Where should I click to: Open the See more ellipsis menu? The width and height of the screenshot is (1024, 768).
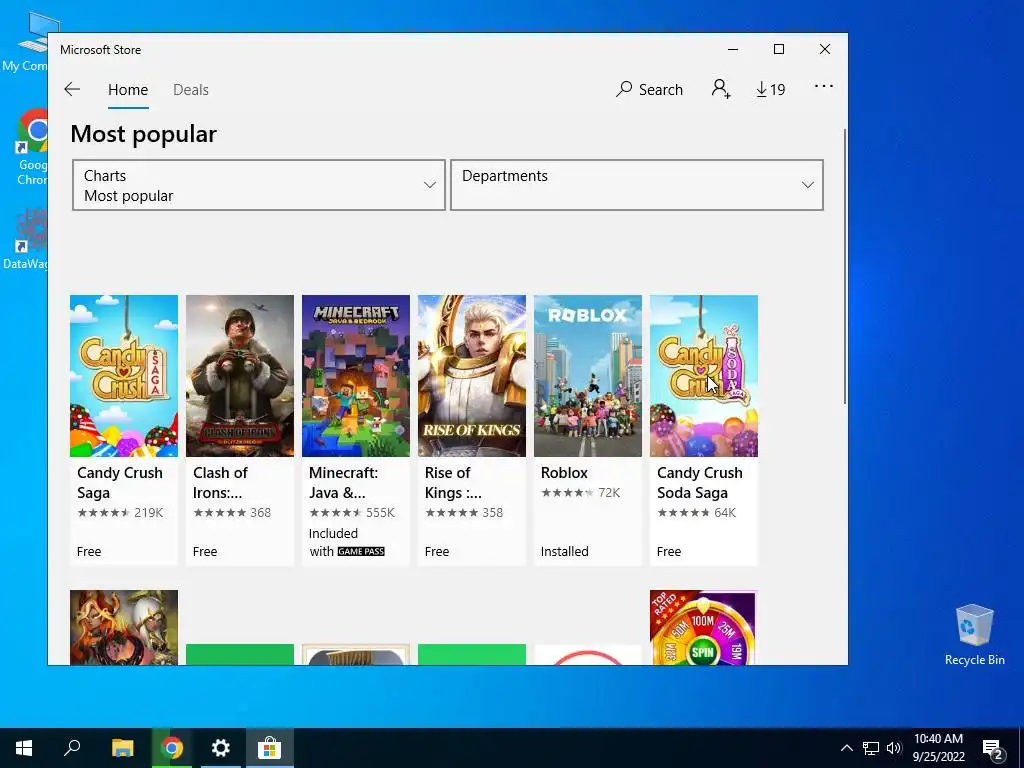(x=824, y=86)
